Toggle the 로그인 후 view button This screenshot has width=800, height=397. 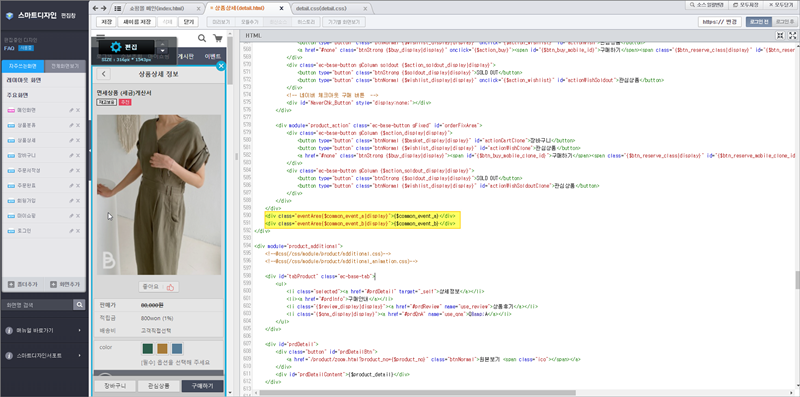(785, 22)
